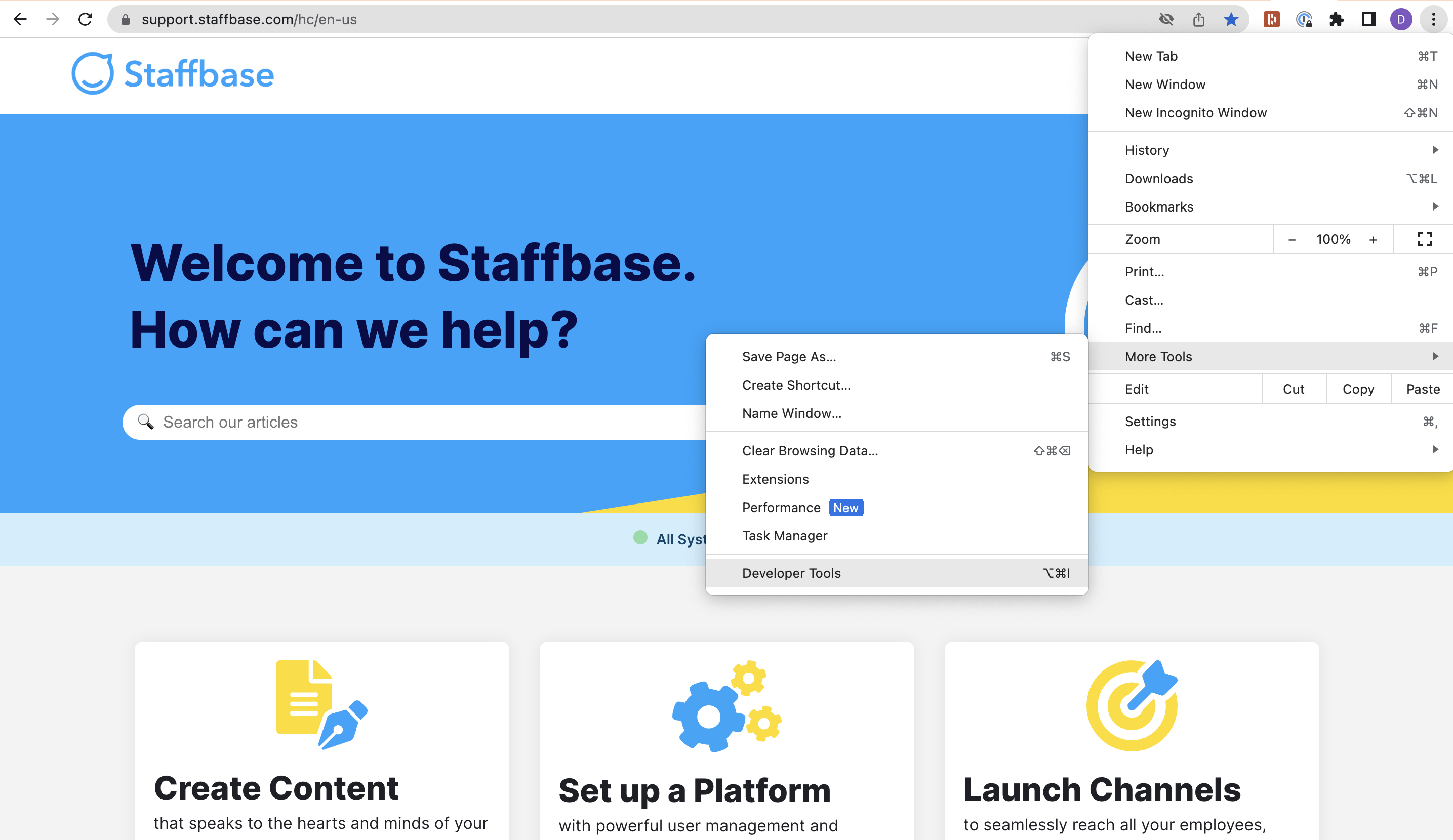The image size is (1453, 840).
Task: Select Print... in the menu
Action: 1270,271
